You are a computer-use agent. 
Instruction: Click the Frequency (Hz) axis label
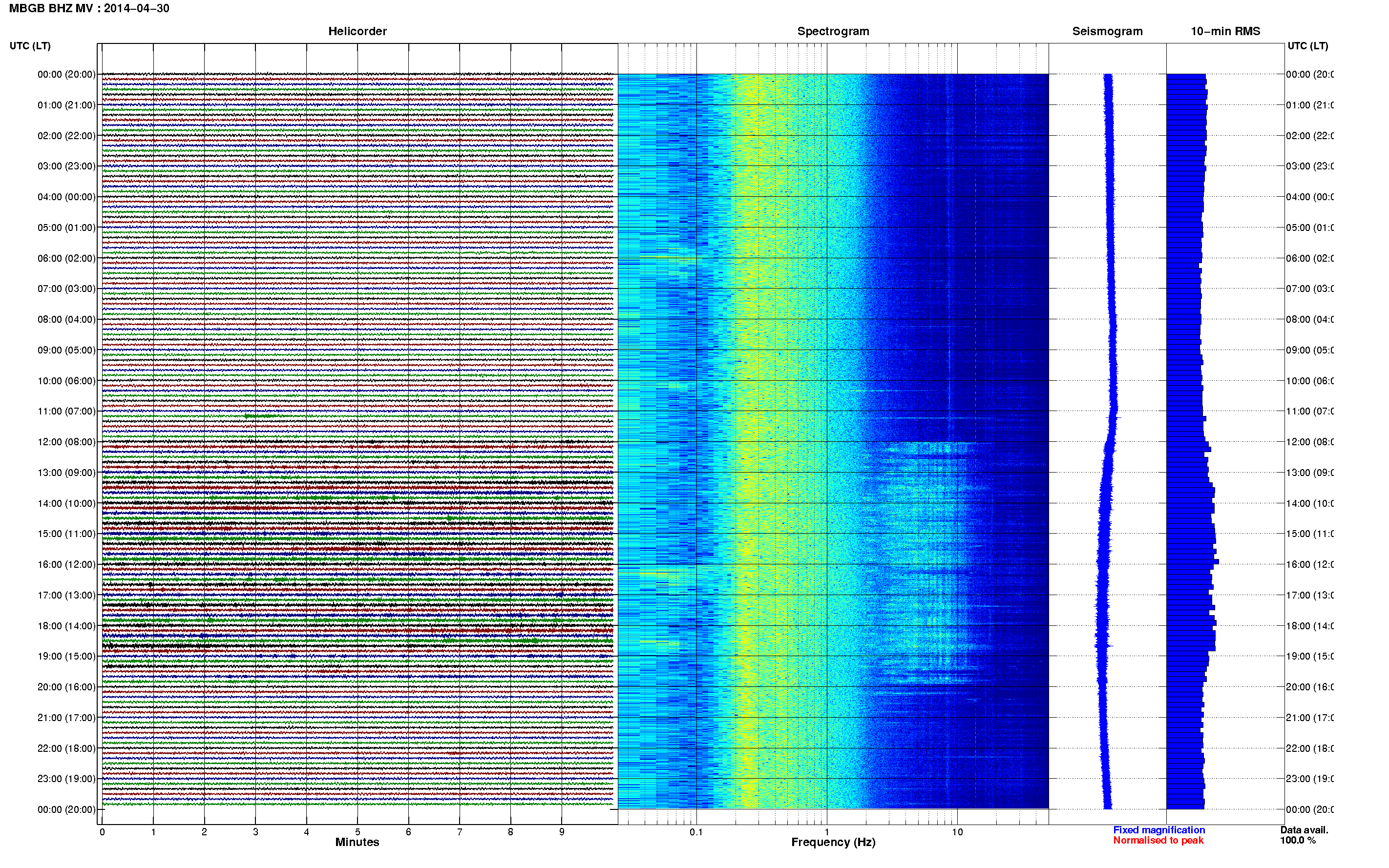click(x=833, y=842)
